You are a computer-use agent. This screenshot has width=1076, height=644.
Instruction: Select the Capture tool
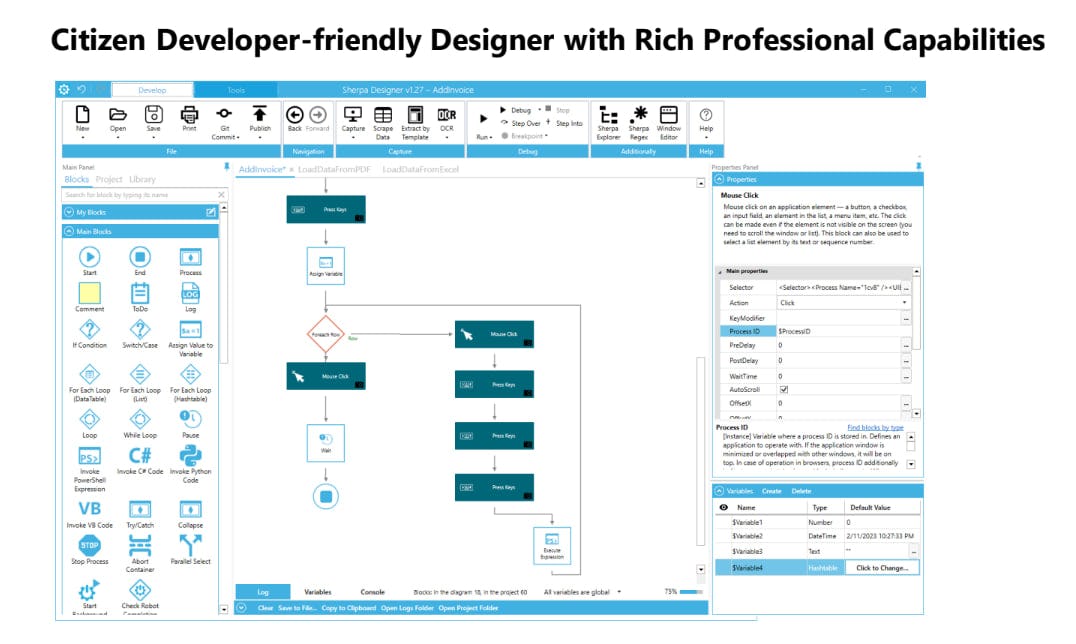coord(355,115)
